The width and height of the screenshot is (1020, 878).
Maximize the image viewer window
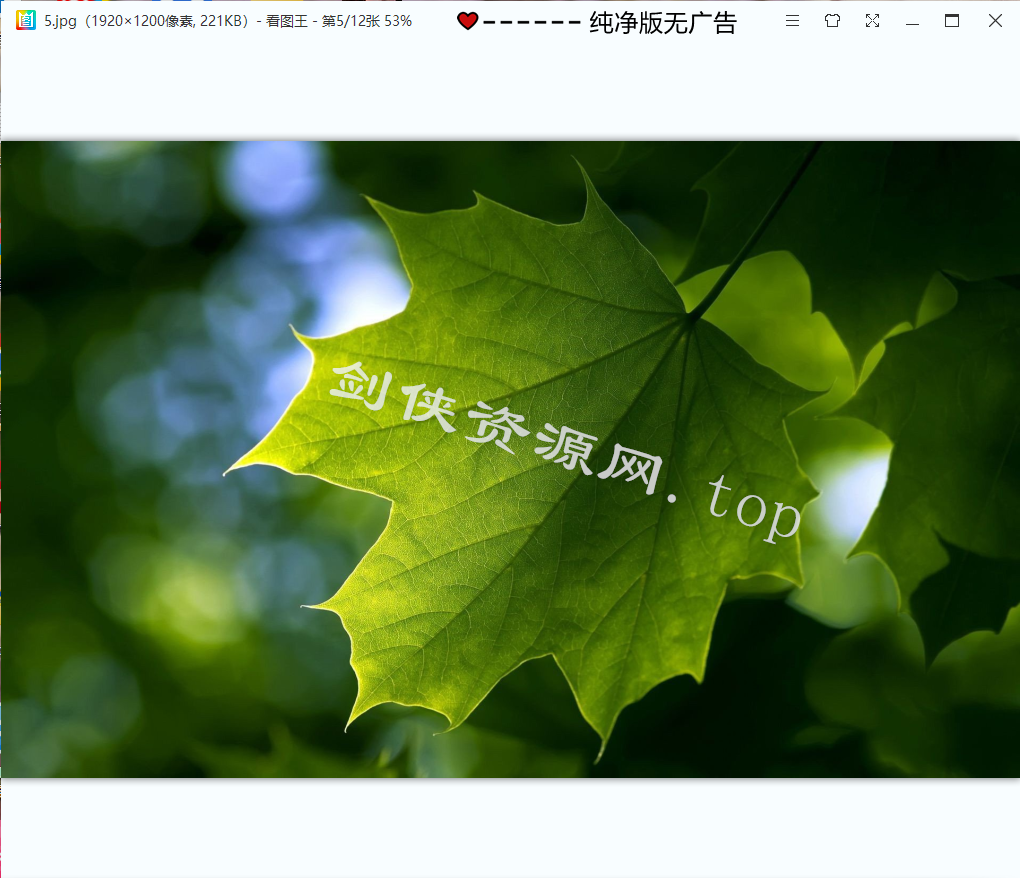click(952, 21)
